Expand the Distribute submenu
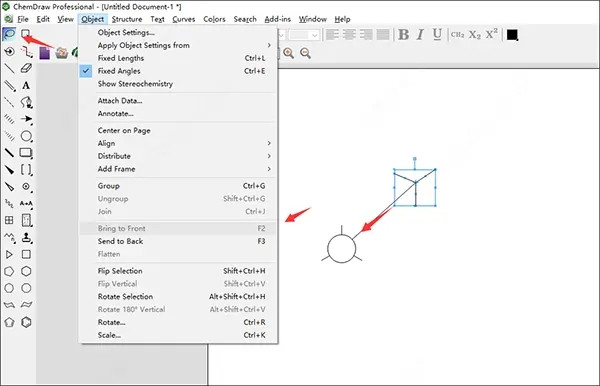The image size is (600, 386). [x=178, y=156]
